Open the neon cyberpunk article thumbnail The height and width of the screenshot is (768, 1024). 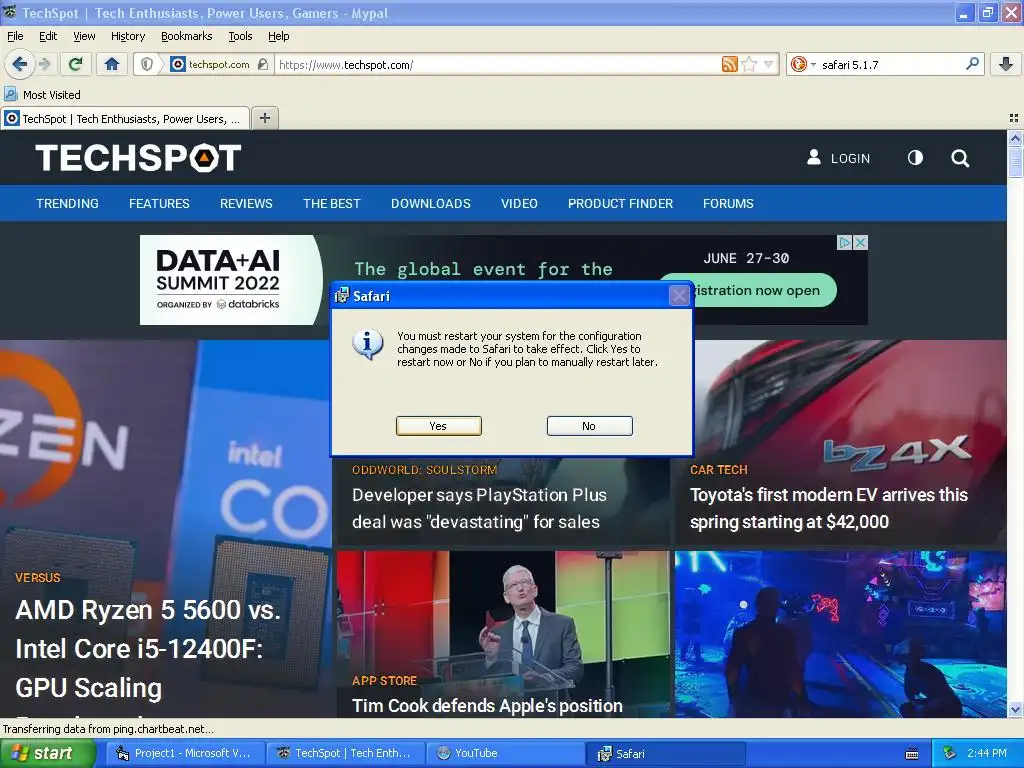[840, 634]
